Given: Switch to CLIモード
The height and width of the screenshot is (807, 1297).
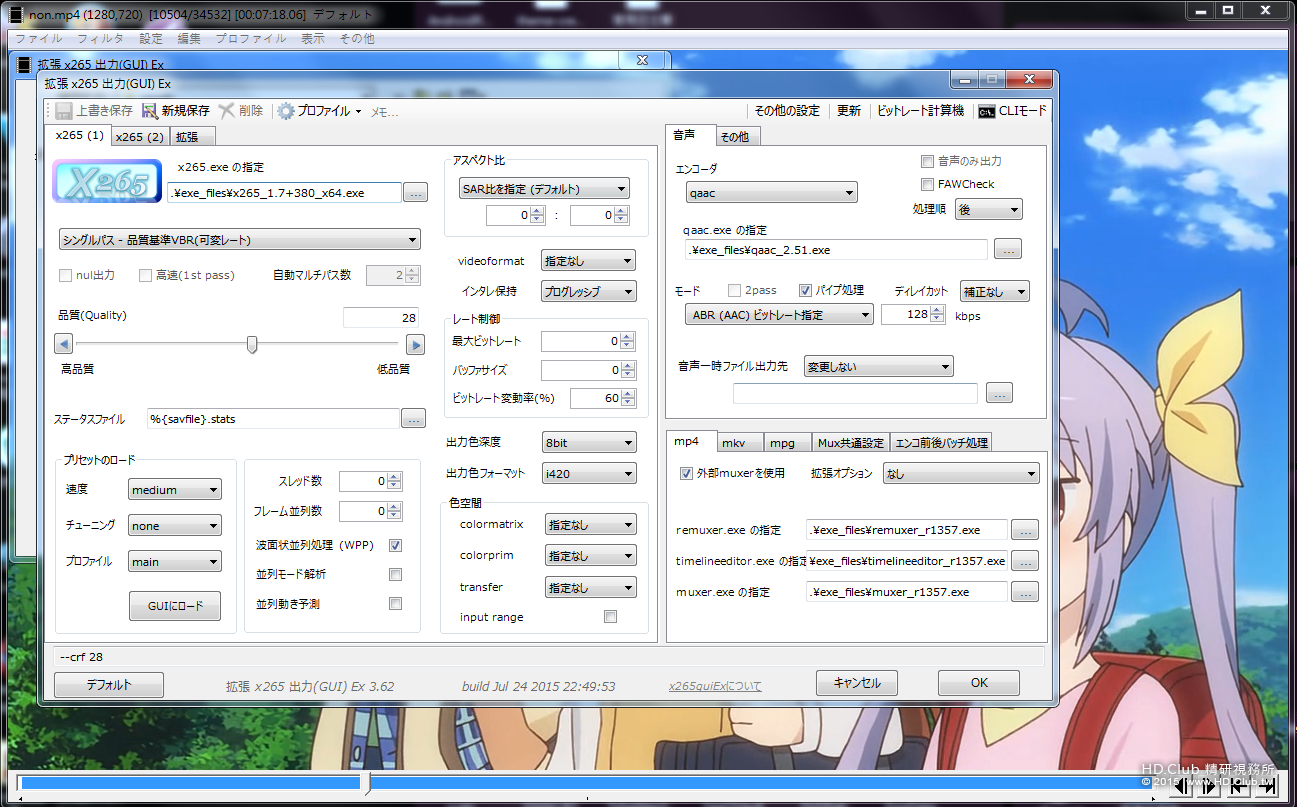Looking at the screenshot, I should [x=1012, y=111].
